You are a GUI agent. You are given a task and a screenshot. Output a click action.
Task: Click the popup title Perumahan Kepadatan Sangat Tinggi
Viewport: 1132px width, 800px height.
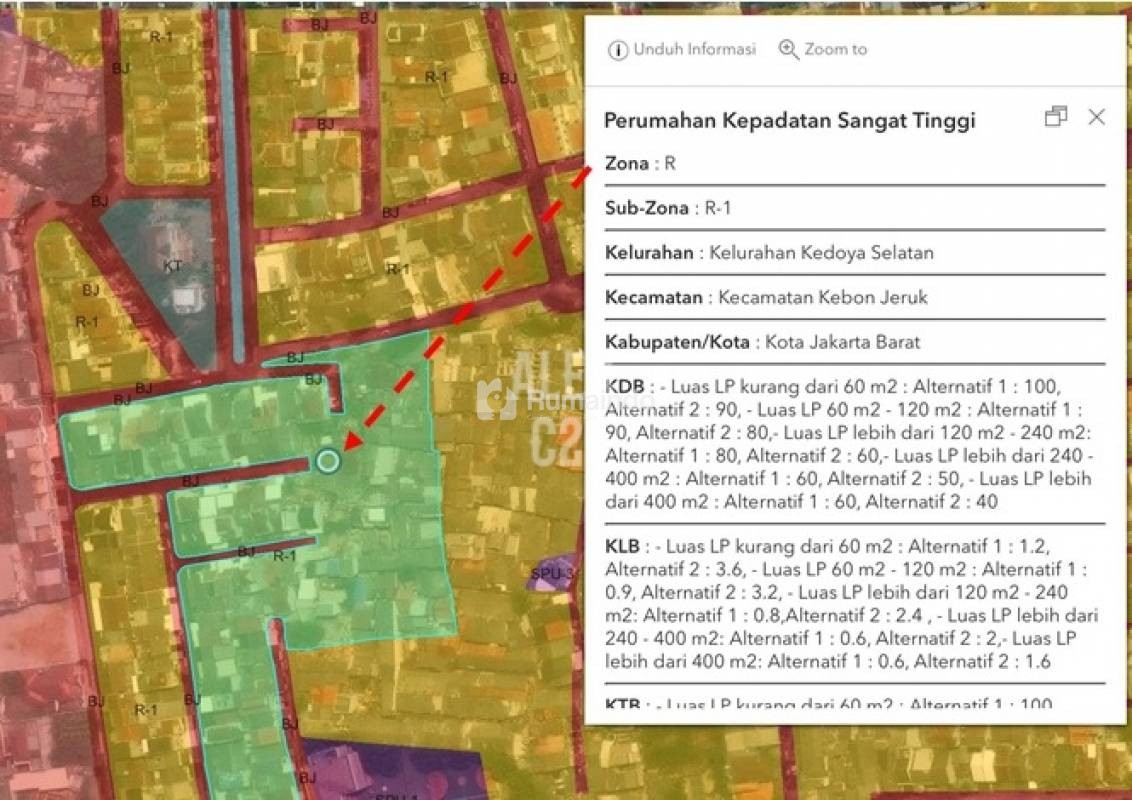pos(789,121)
